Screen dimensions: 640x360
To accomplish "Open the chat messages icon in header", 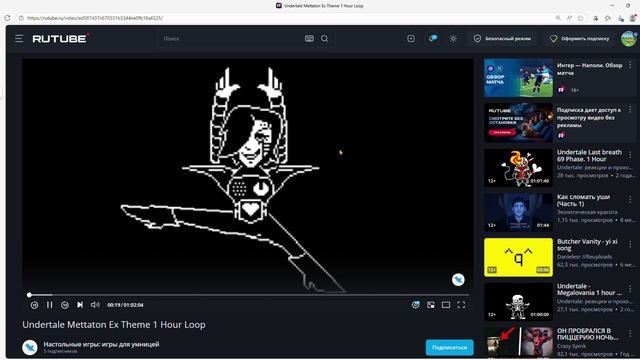I will tap(433, 38).
